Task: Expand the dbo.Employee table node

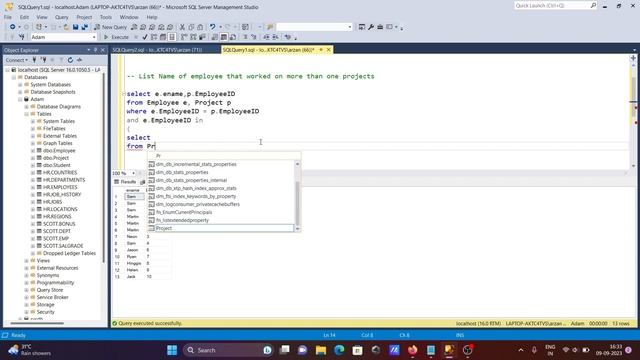Action: [33, 151]
